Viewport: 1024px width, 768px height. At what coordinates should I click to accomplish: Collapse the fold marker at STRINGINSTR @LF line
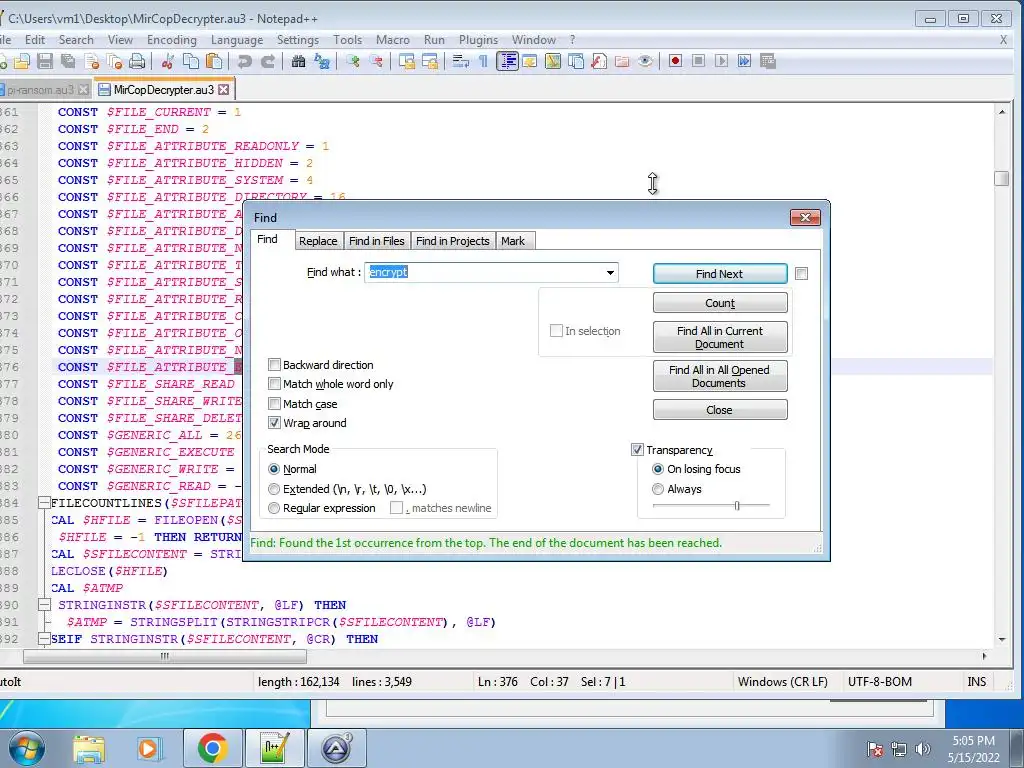(44, 605)
